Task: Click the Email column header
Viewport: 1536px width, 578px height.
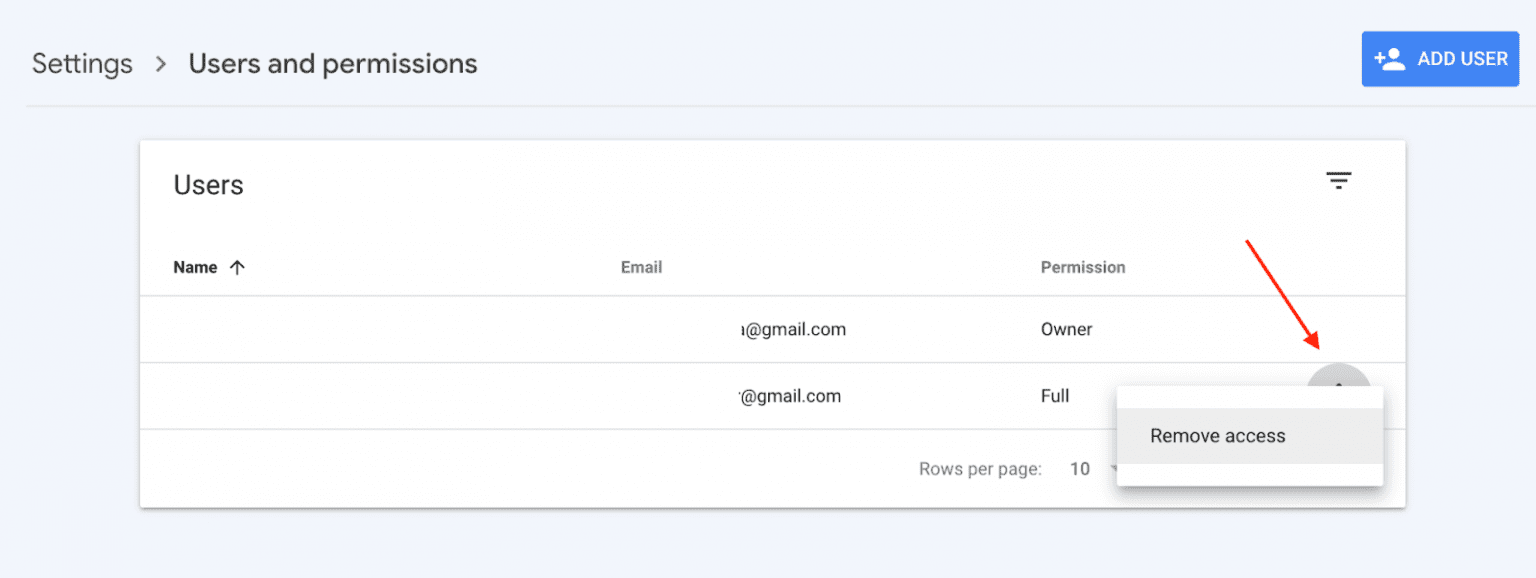Action: pos(641,266)
